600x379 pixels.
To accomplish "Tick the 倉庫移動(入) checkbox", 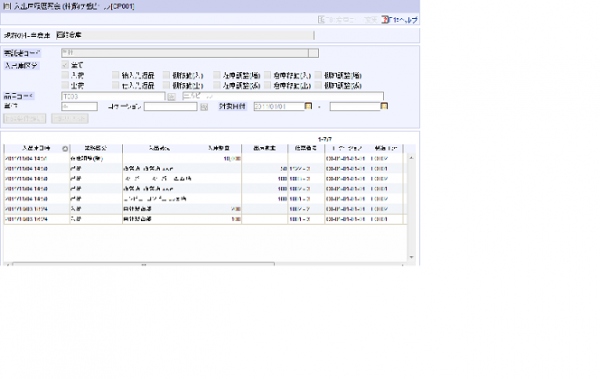I will [267, 75].
